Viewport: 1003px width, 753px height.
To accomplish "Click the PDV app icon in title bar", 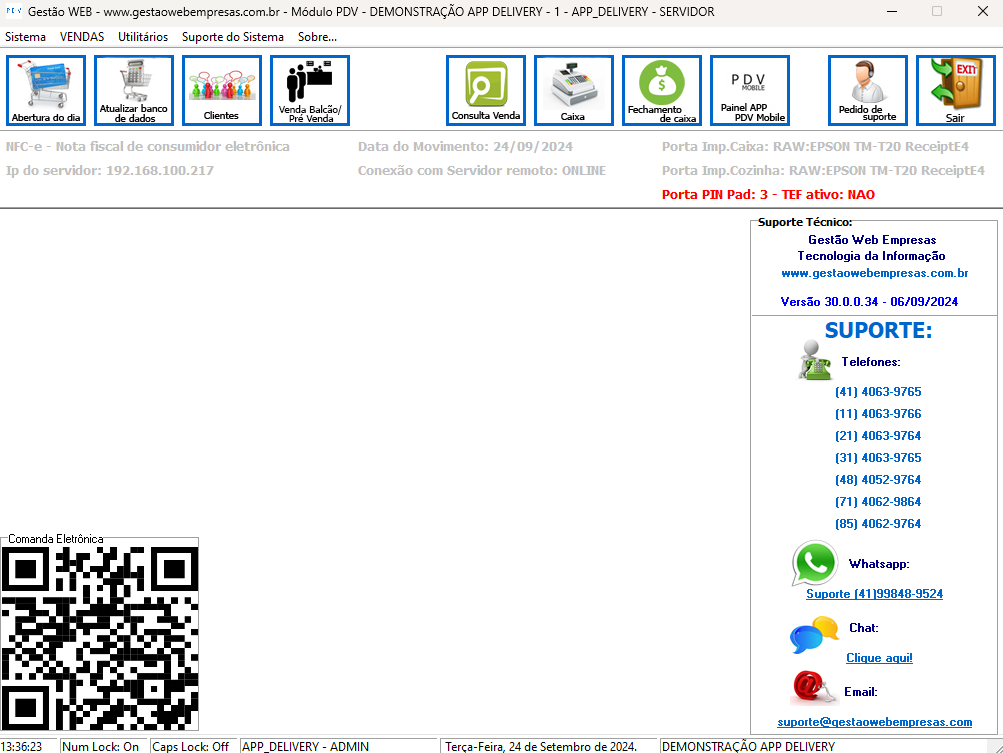I will [x=13, y=11].
